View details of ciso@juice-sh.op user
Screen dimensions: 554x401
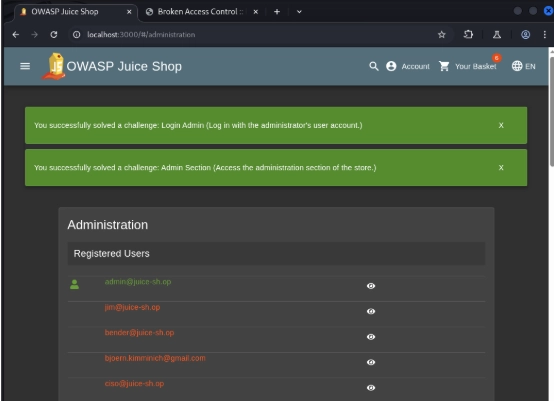click(x=371, y=388)
